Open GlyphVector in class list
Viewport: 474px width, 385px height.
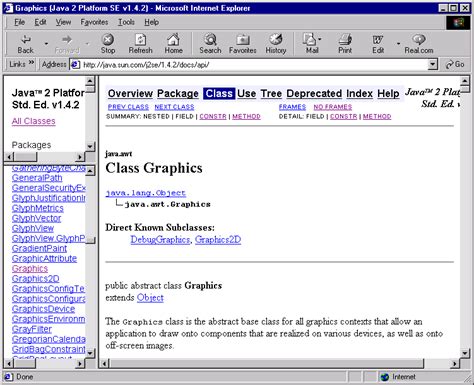pyautogui.click(x=37, y=218)
